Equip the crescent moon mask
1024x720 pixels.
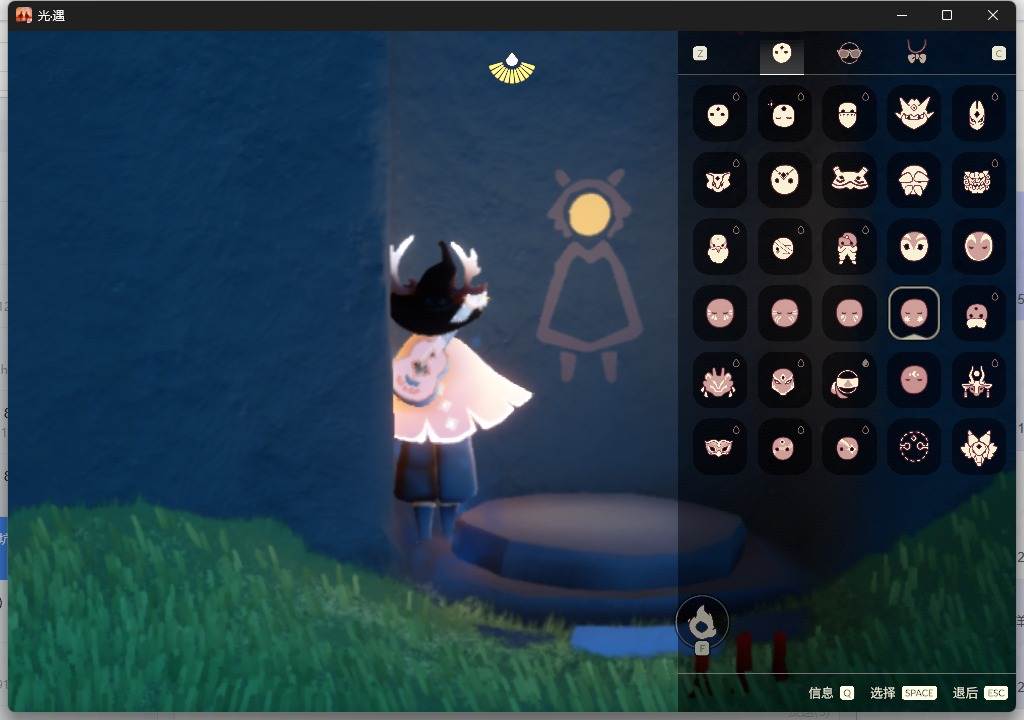913,380
